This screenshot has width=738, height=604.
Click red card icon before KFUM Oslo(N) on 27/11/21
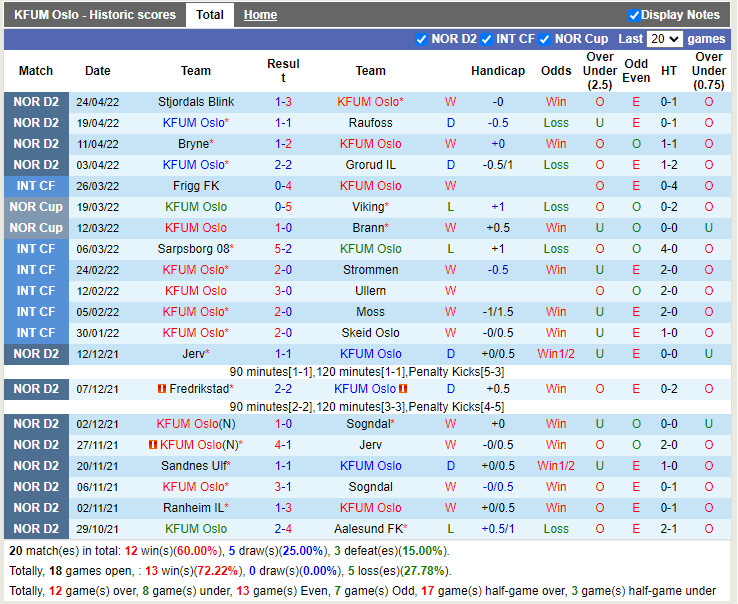click(x=153, y=445)
